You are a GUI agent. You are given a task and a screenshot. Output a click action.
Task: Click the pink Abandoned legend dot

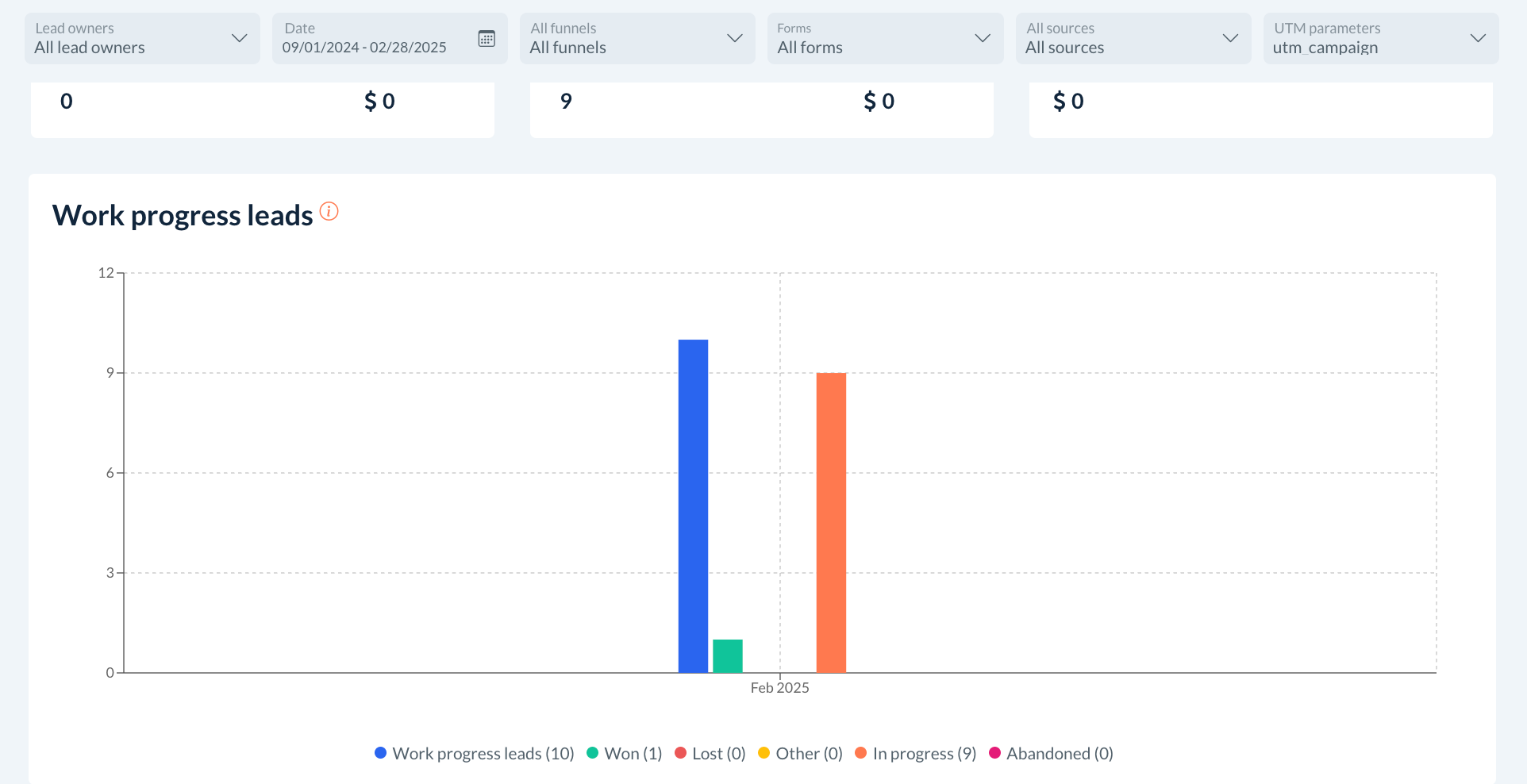click(994, 753)
